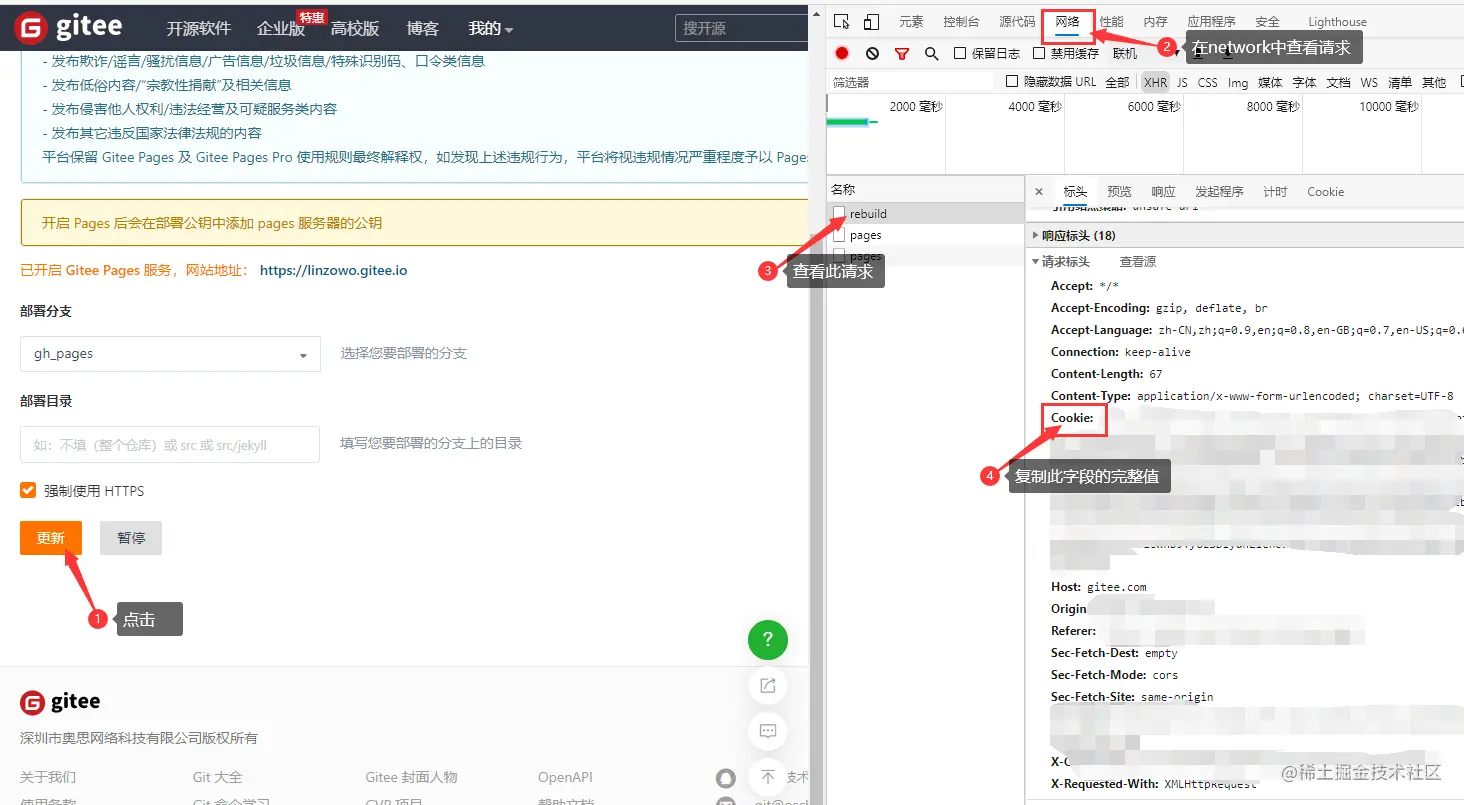Click the gray 暂停 button
The image size is (1464, 805).
[x=131, y=538]
